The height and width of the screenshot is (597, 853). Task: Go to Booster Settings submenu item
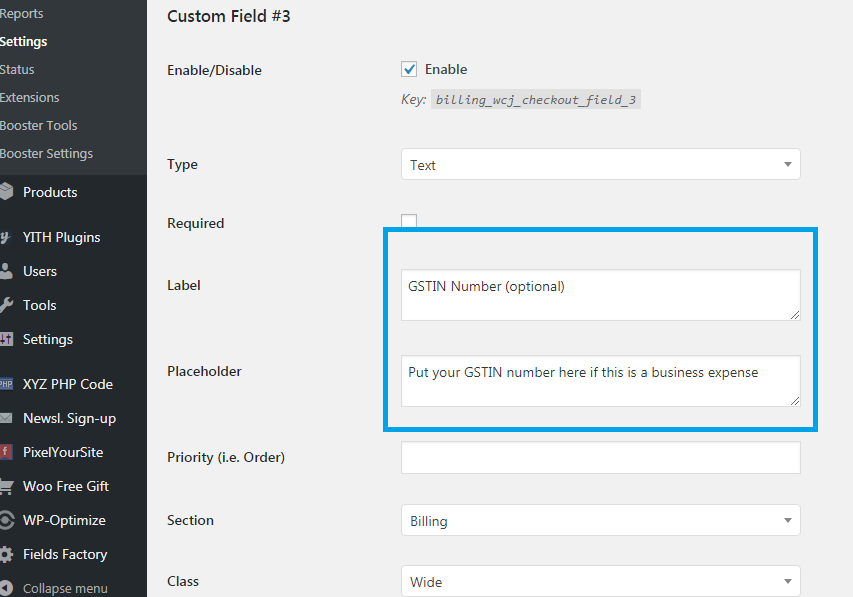(x=46, y=153)
